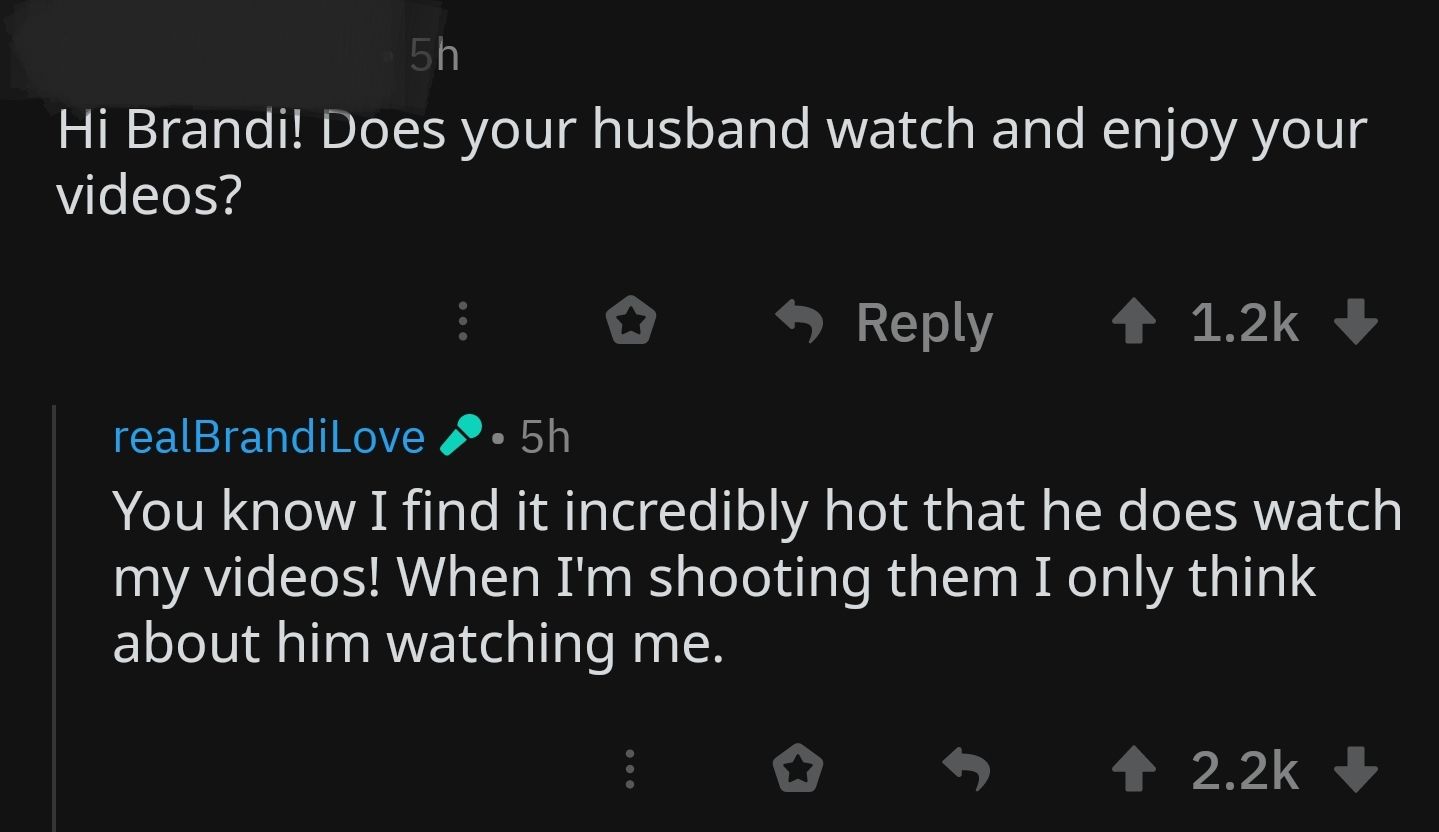Reply to the 'Hi Brandi!' comment
The image size is (1439, 832).
point(886,324)
